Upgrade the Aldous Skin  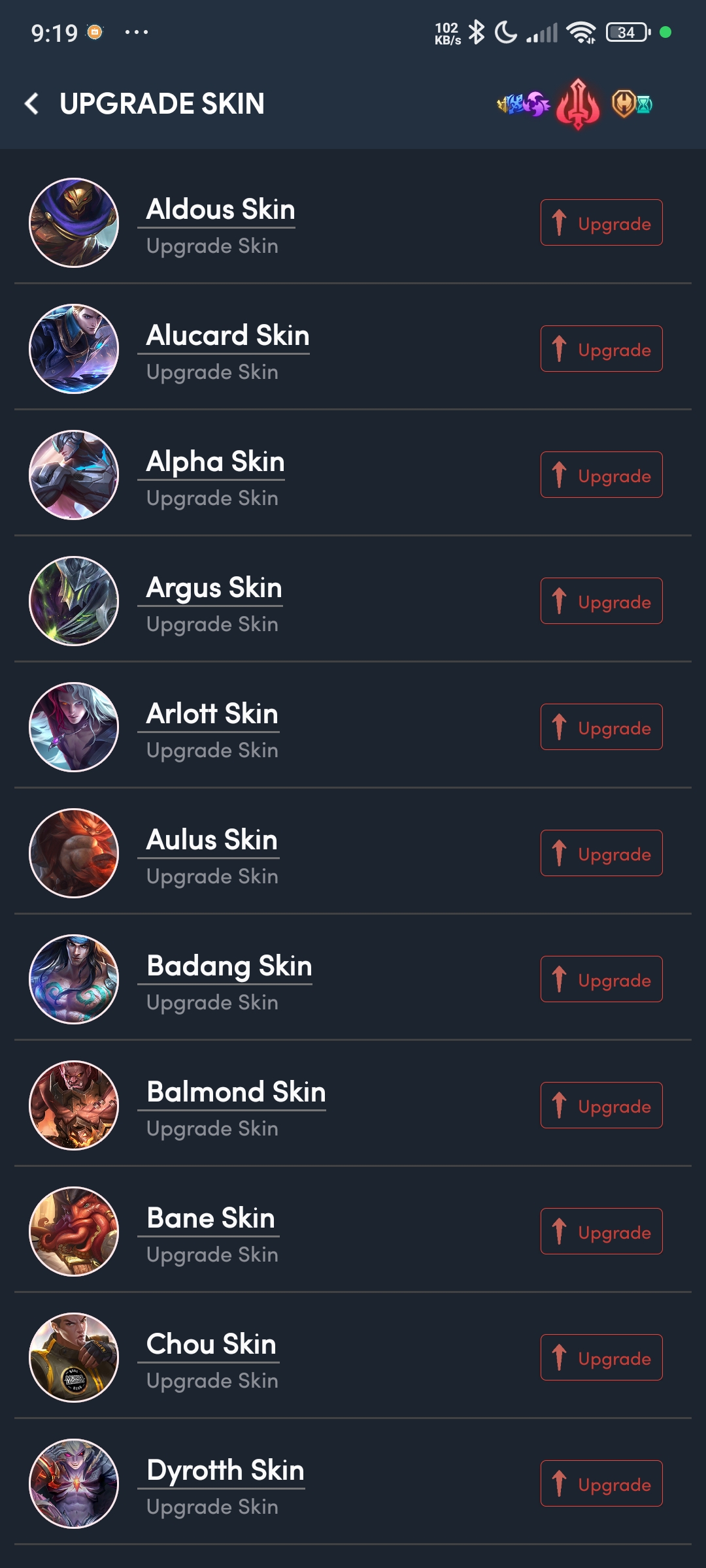(601, 223)
